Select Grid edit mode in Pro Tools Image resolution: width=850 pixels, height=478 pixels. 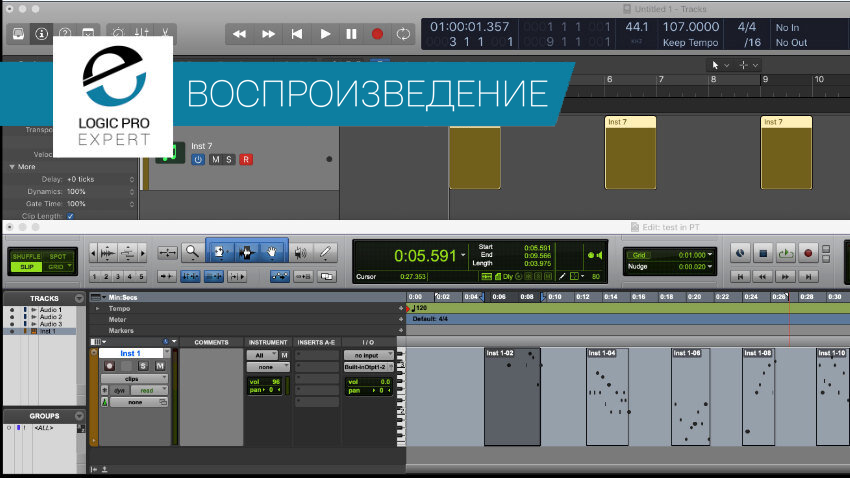56,267
